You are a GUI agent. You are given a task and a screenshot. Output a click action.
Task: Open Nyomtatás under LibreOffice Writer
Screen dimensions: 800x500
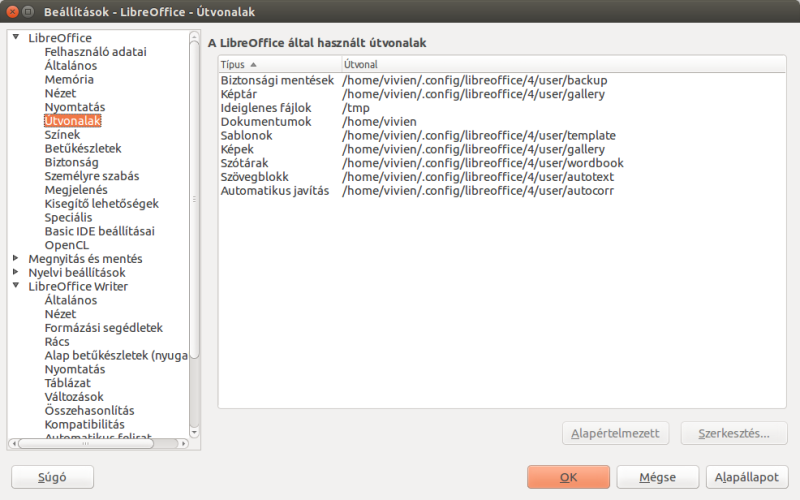[74, 368]
